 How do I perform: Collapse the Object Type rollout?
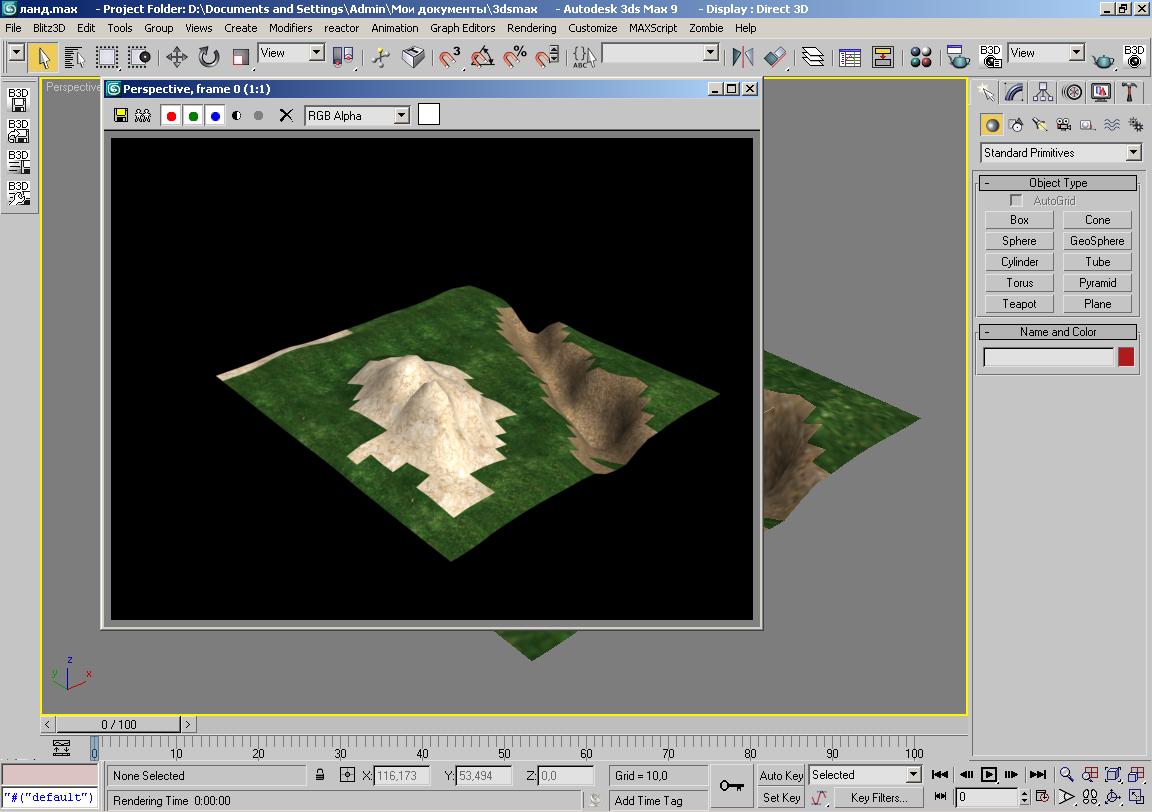coord(986,183)
